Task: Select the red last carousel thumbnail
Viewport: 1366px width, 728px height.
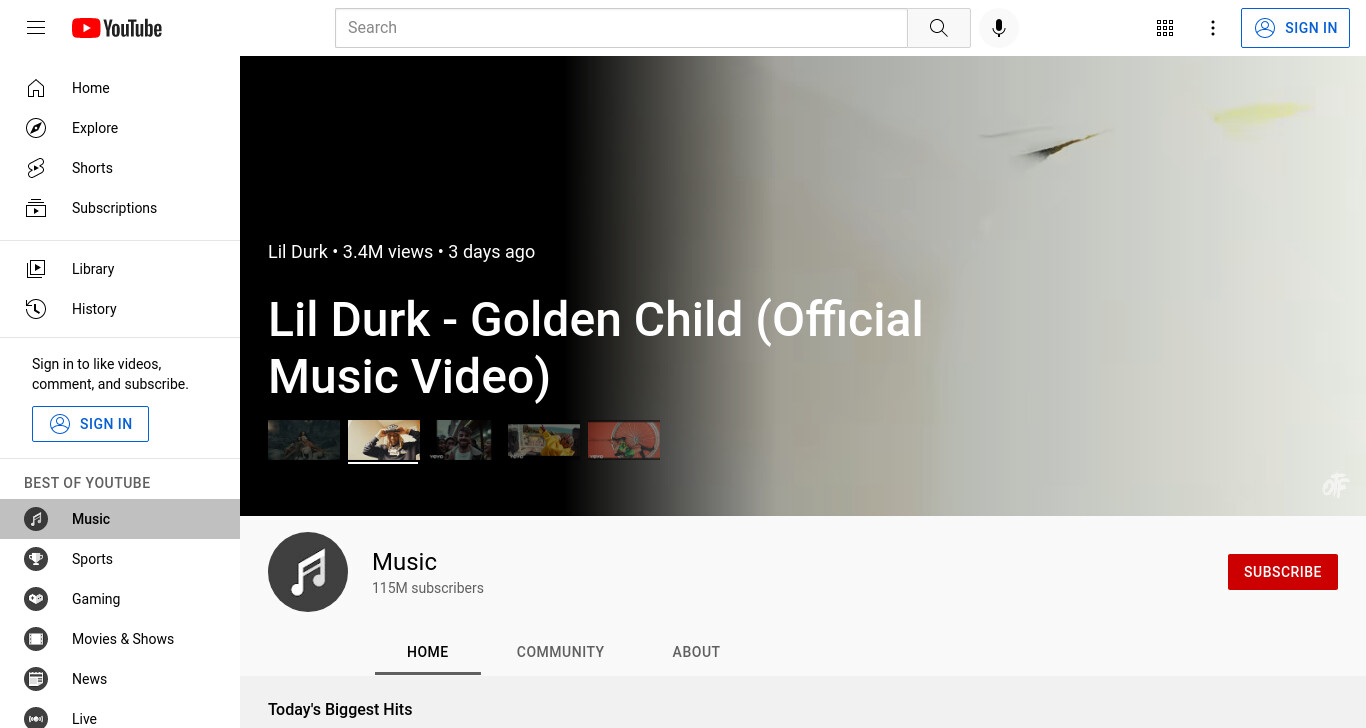Action: [x=624, y=440]
